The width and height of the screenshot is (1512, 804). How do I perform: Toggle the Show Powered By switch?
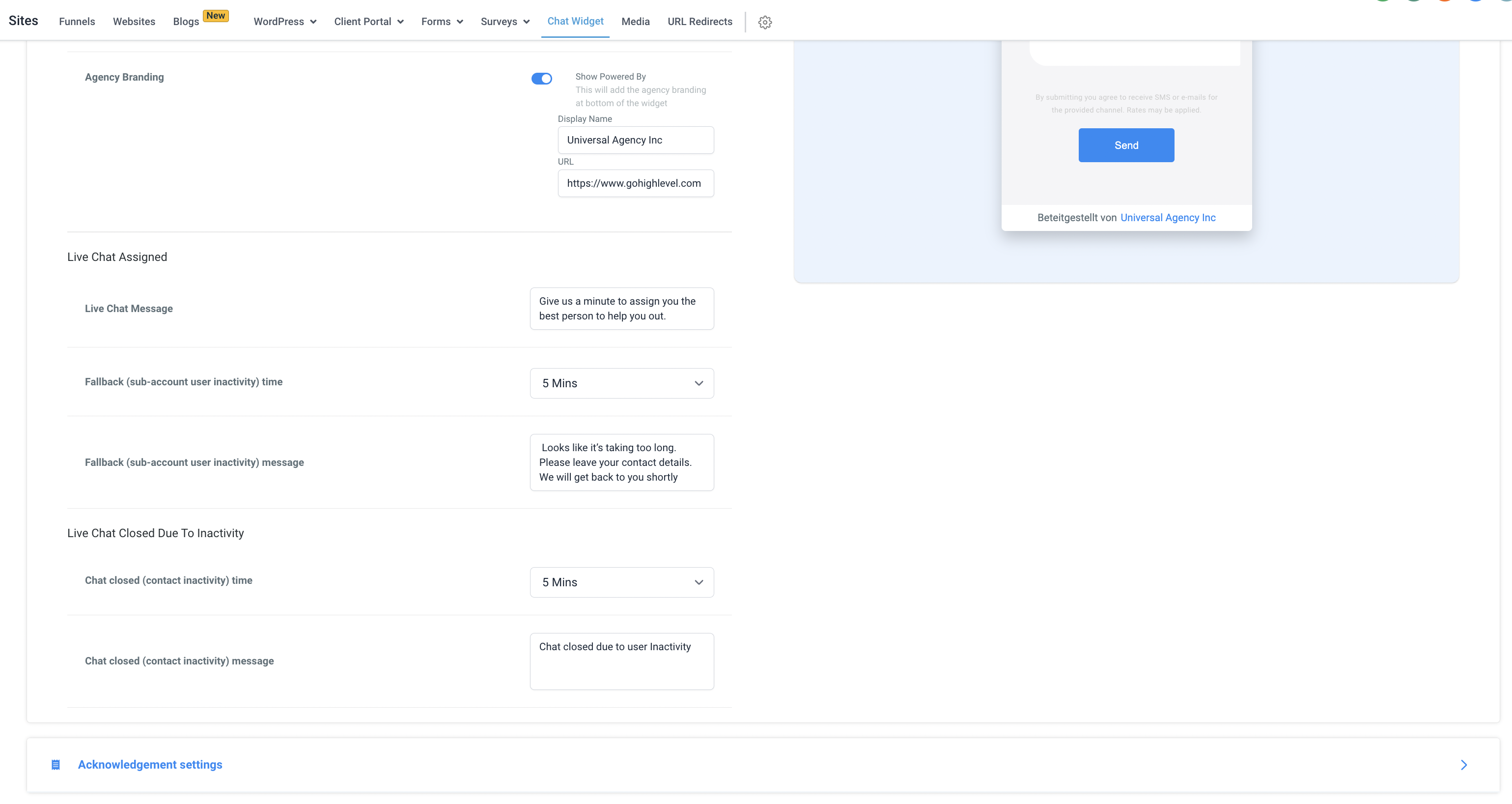coord(541,78)
